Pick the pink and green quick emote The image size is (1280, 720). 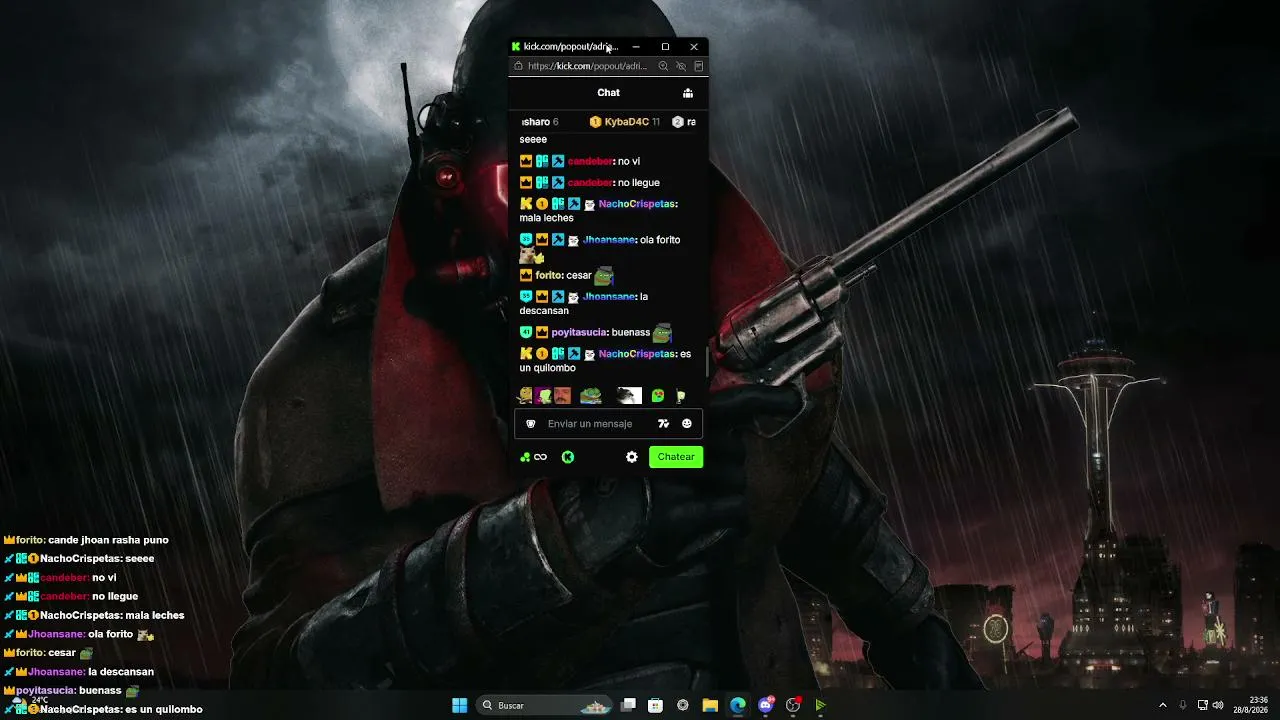[543, 396]
